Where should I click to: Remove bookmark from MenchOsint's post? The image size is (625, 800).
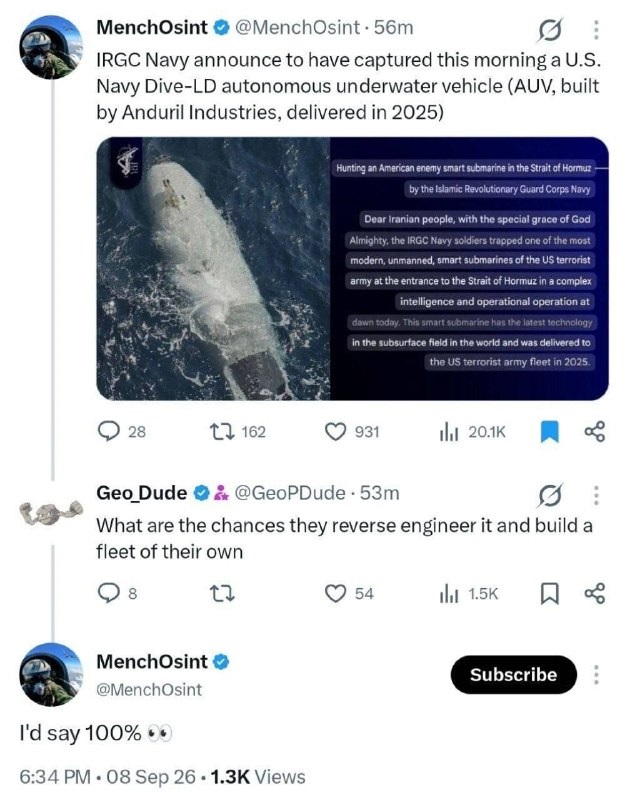click(x=549, y=432)
